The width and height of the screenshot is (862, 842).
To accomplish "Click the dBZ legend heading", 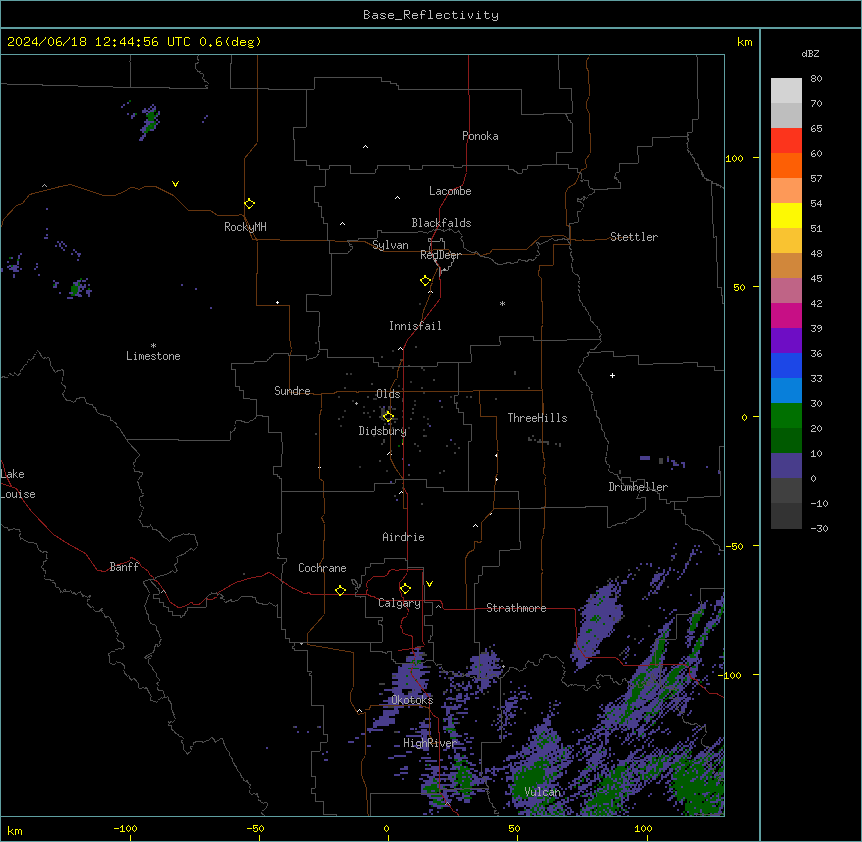I will [810, 53].
